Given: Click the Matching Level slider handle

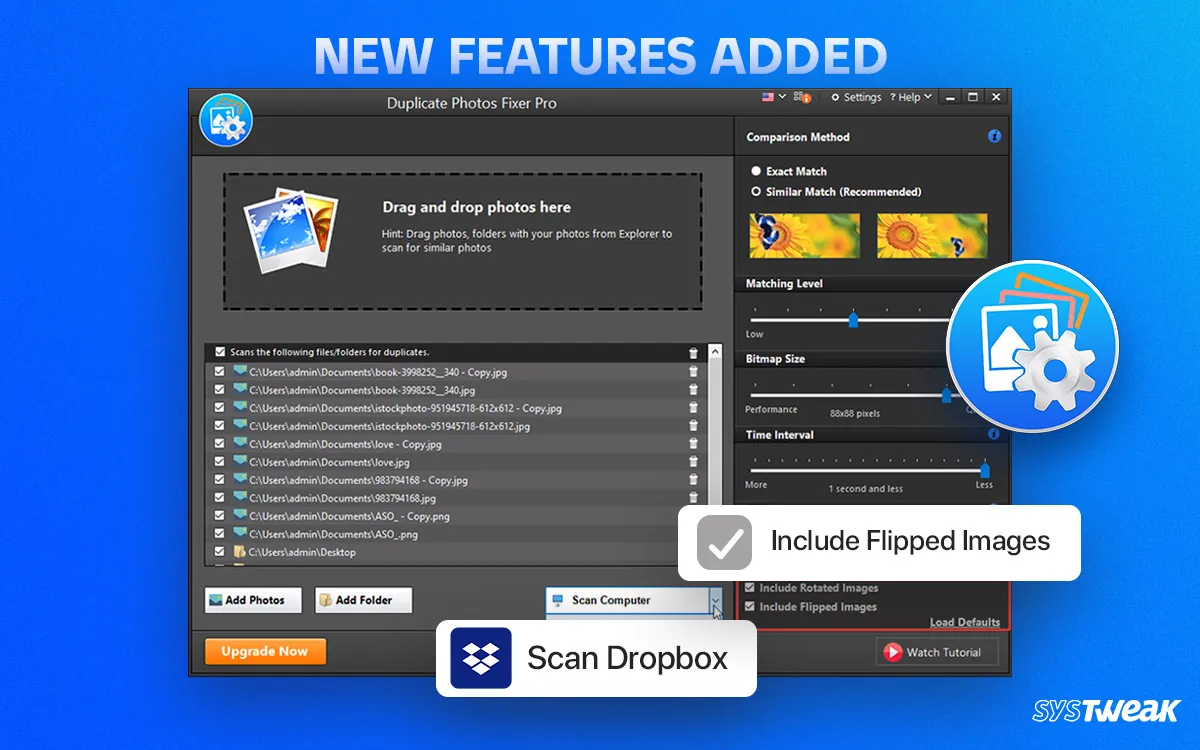Looking at the screenshot, I should coord(853,320).
